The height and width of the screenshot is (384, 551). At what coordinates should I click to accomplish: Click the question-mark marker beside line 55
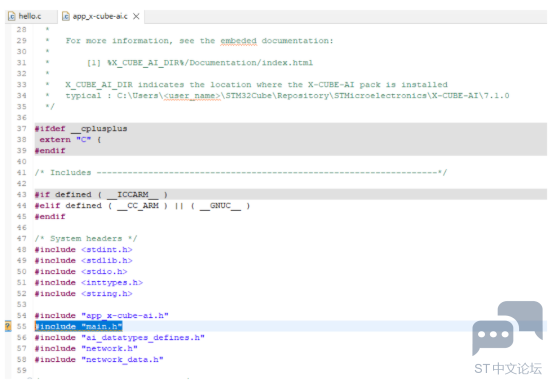point(8,326)
